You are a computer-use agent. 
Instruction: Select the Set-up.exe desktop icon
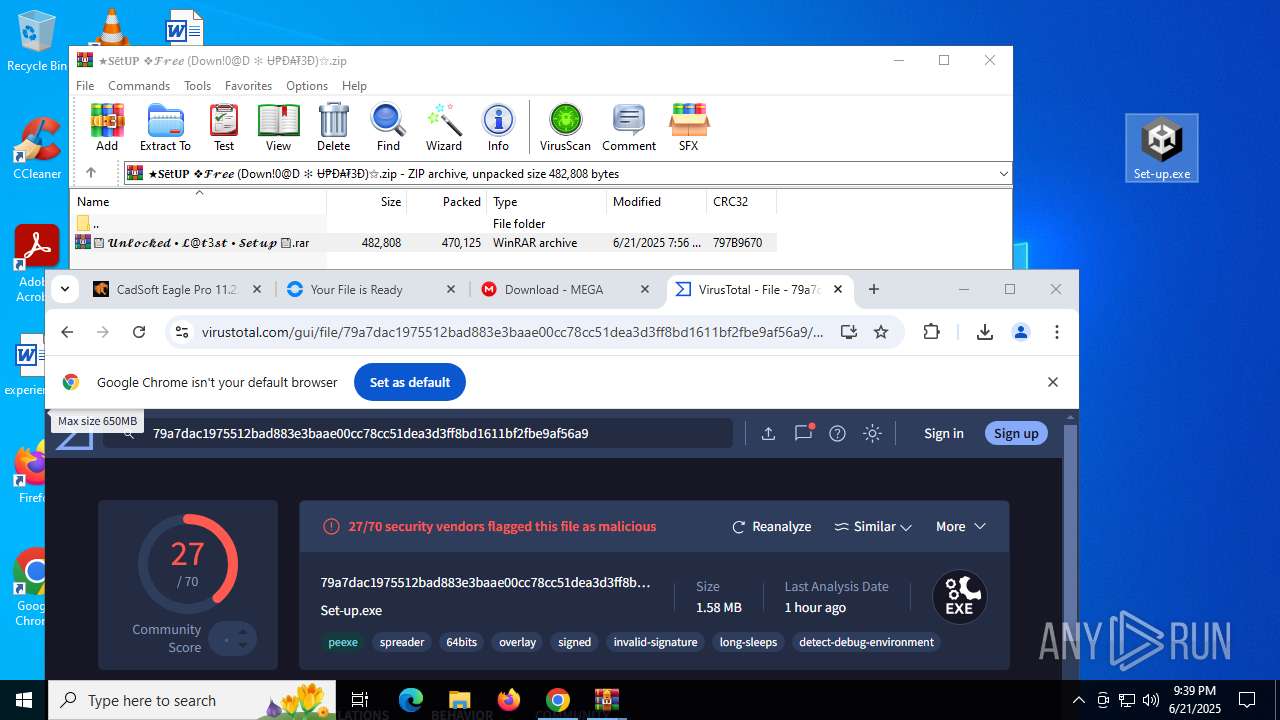[1161, 148]
